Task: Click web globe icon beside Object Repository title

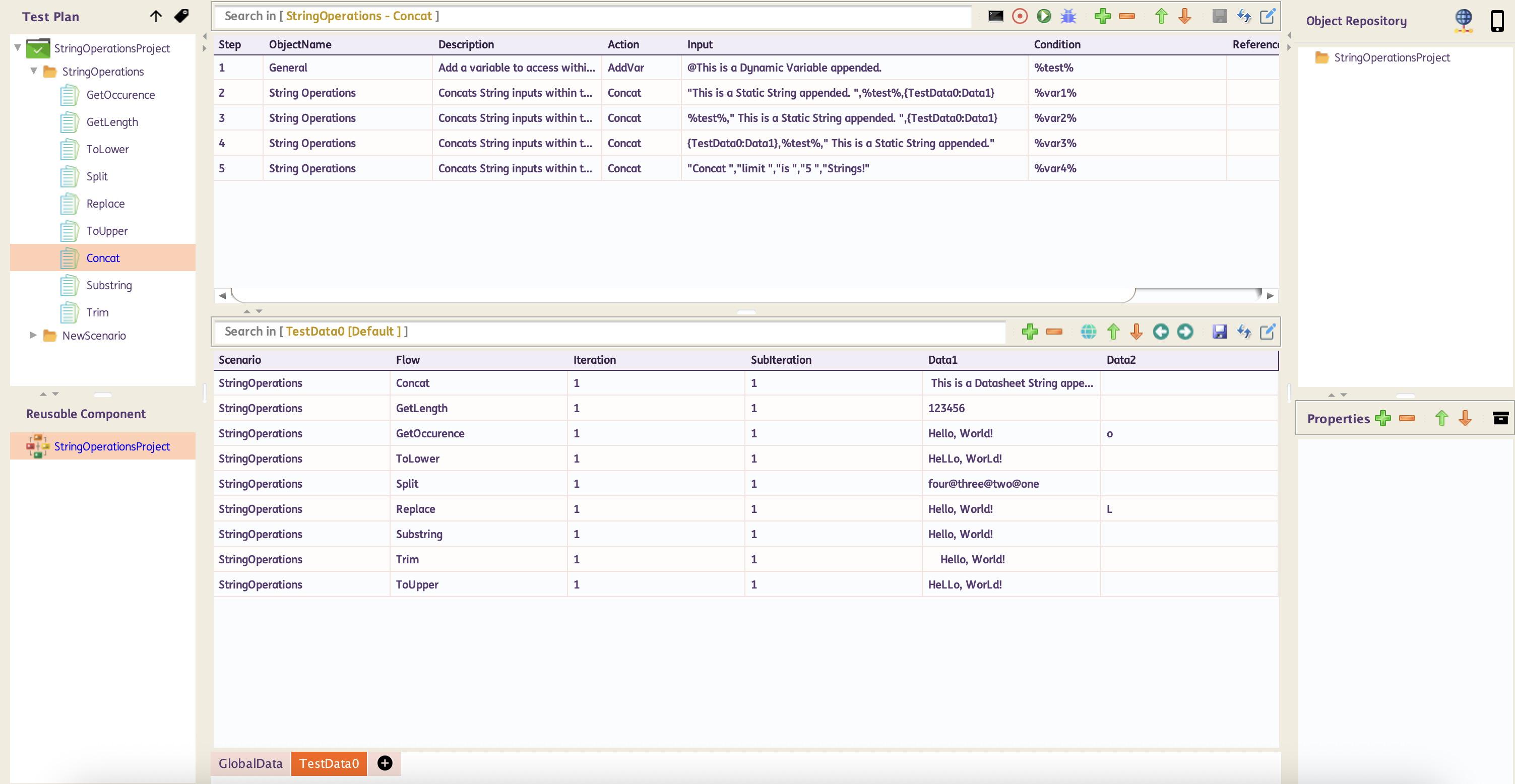Action: click(x=1463, y=21)
